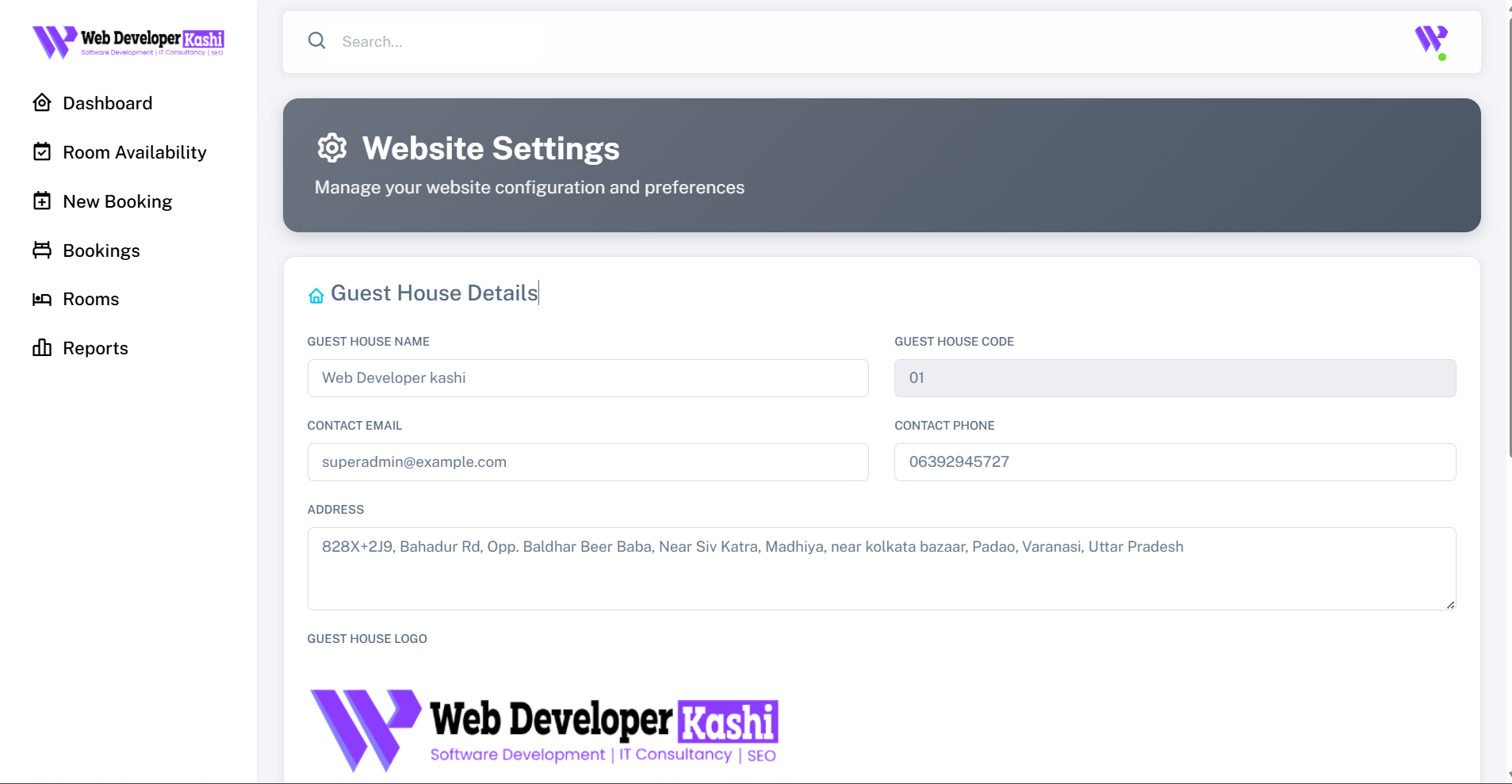Click the Dashboard home icon

pyautogui.click(x=42, y=103)
